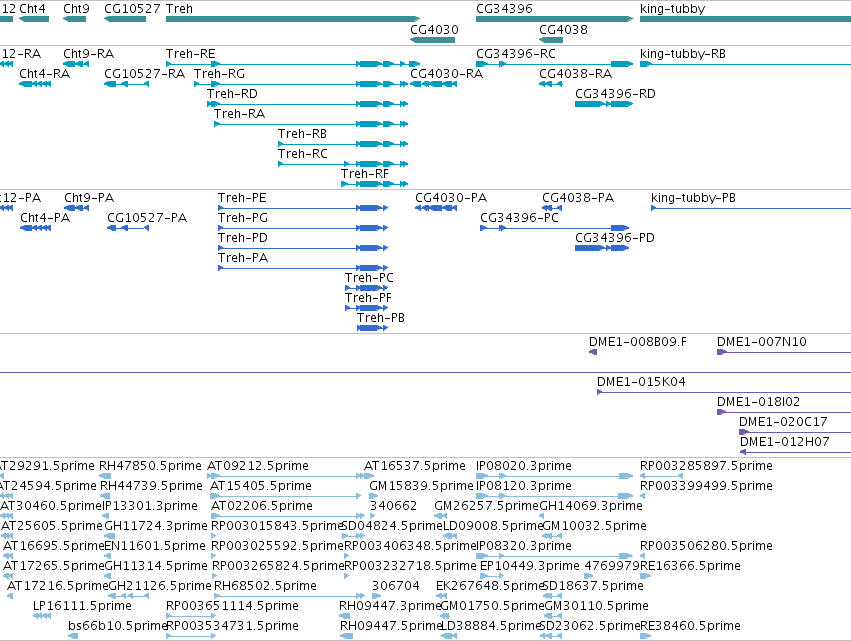
Task: Click the Treh-RE transcript label
Action: pyautogui.click(x=190, y=54)
